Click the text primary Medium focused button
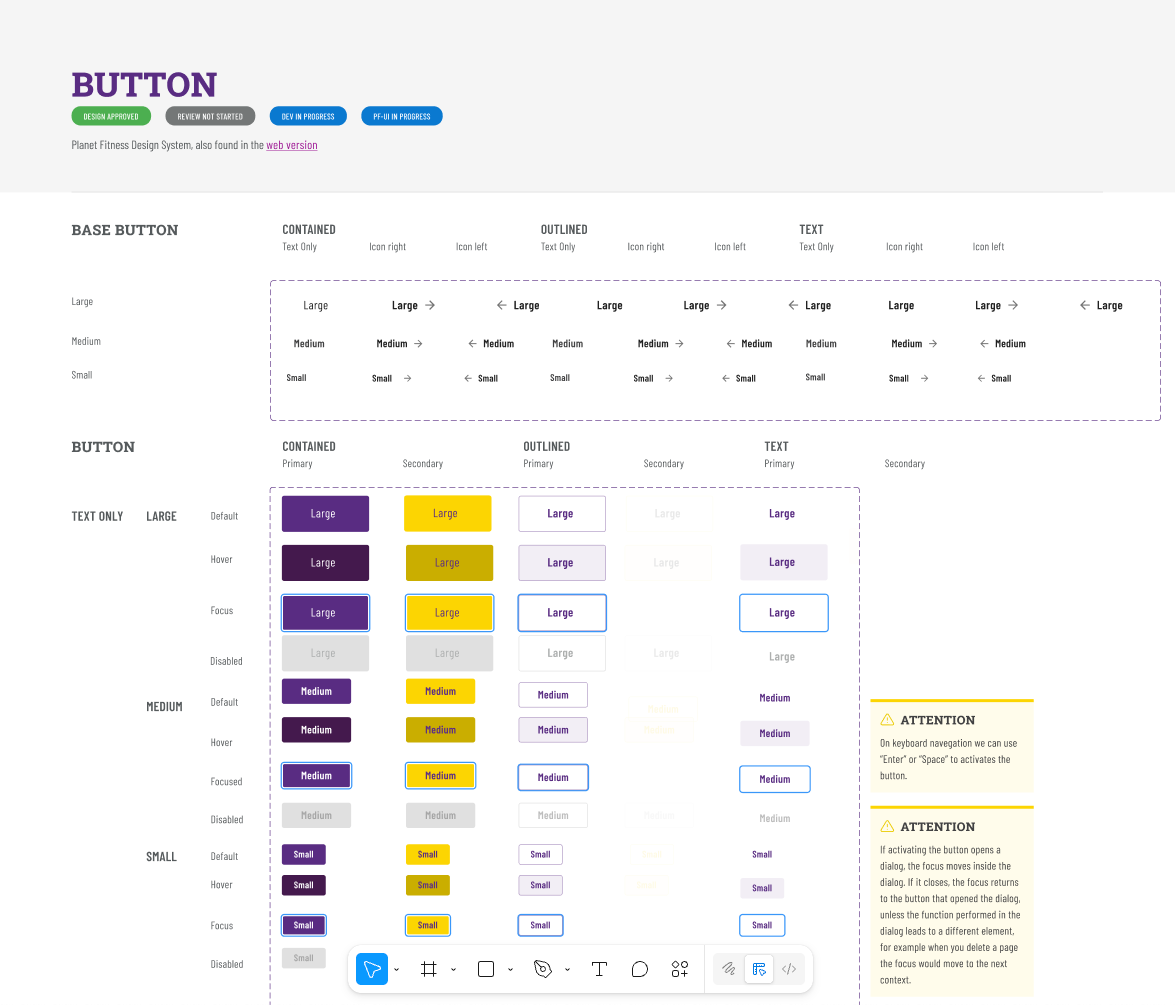The image size is (1175, 1005). [x=775, y=779]
